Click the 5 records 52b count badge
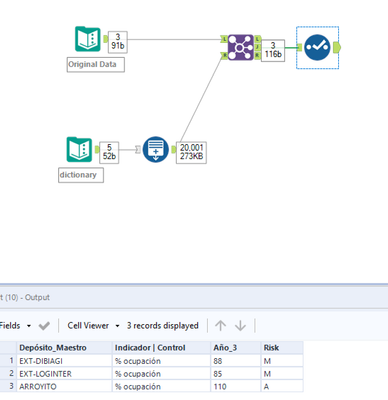This screenshot has height=400, width=388. 109,152
